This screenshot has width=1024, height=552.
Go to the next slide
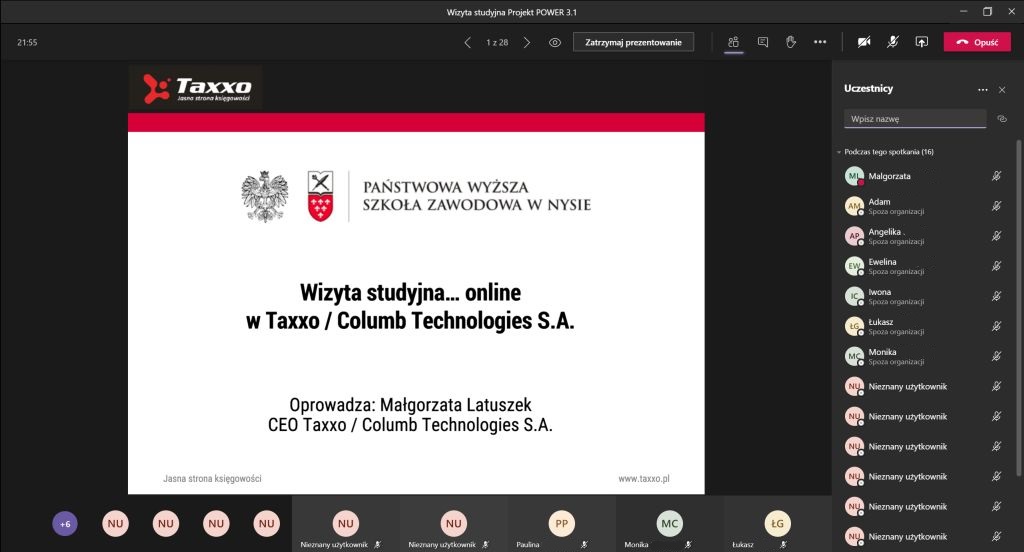pos(527,42)
